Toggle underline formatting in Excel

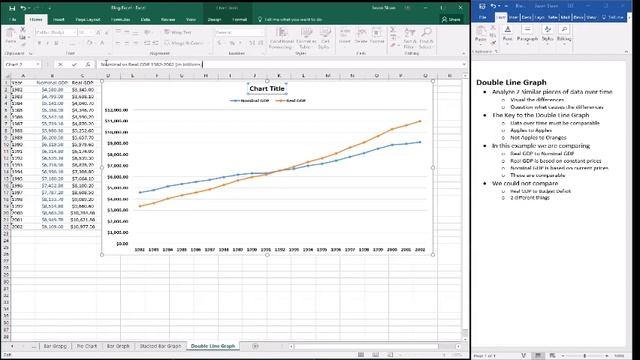click(56, 43)
